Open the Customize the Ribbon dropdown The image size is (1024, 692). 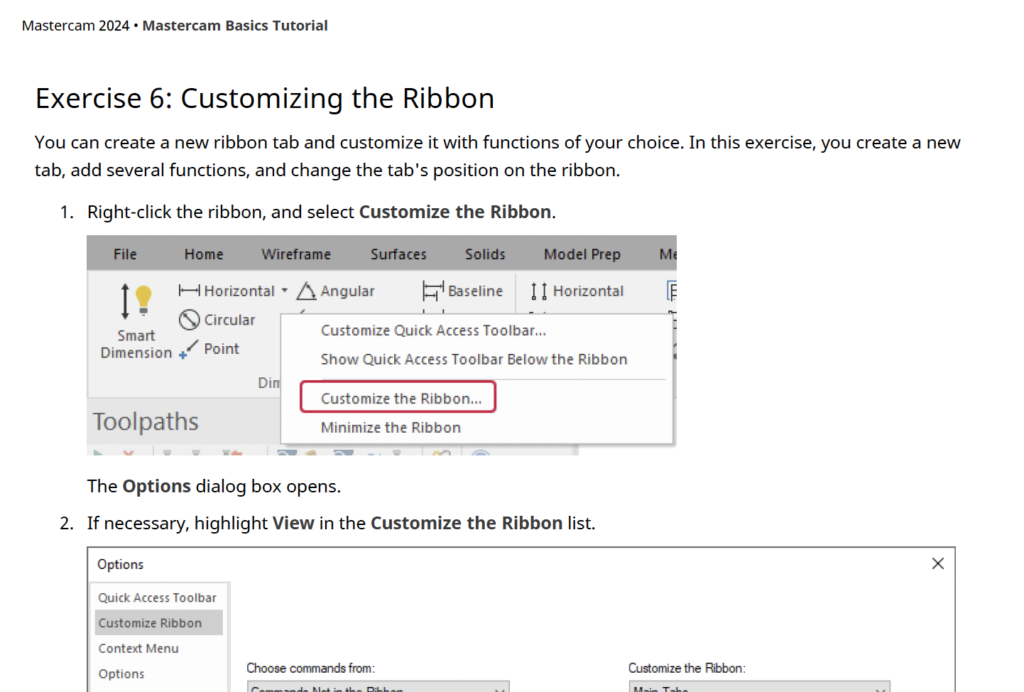coord(759,687)
